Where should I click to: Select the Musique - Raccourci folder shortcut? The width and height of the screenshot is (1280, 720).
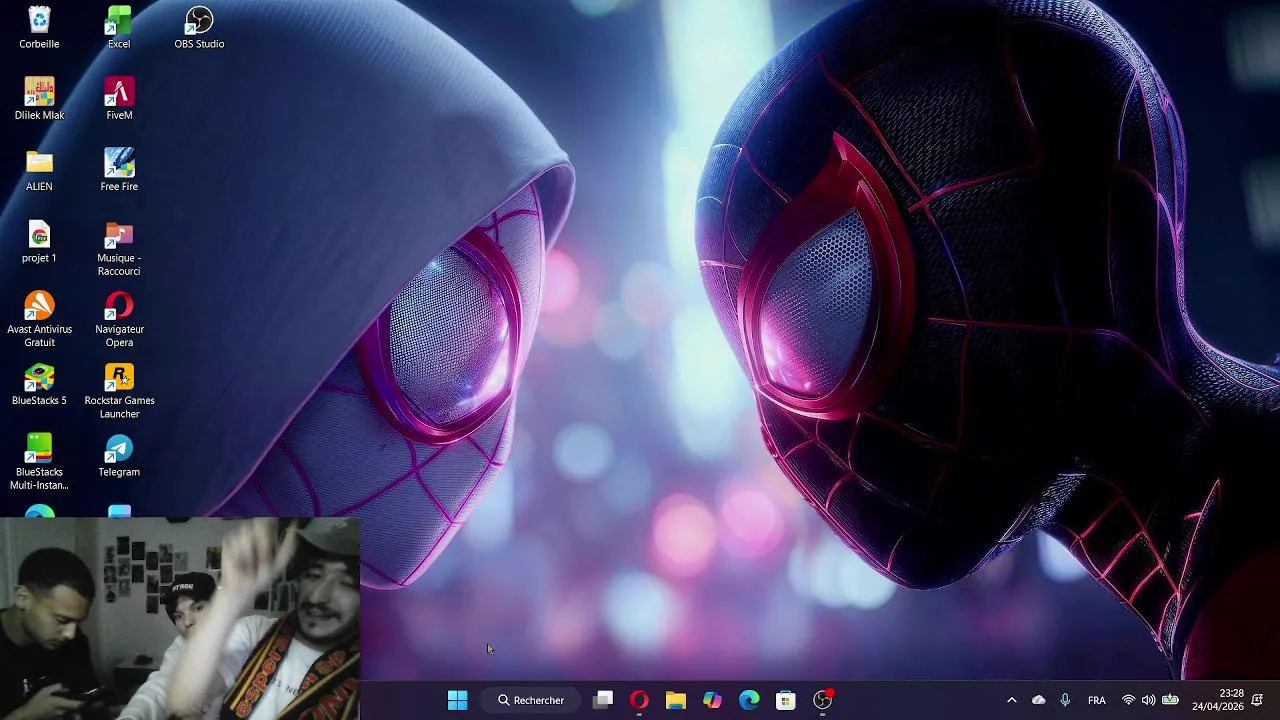tap(119, 248)
